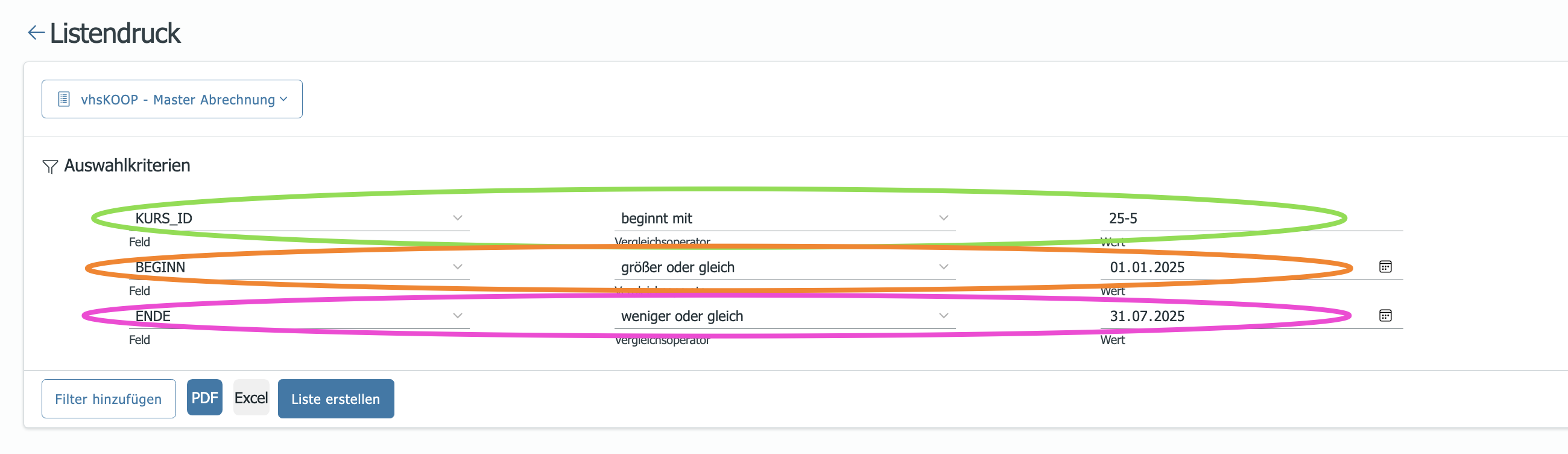This screenshot has width=1568, height=454.
Task: Click the document icon in vhsKOOP selector
Action: coord(64,100)
